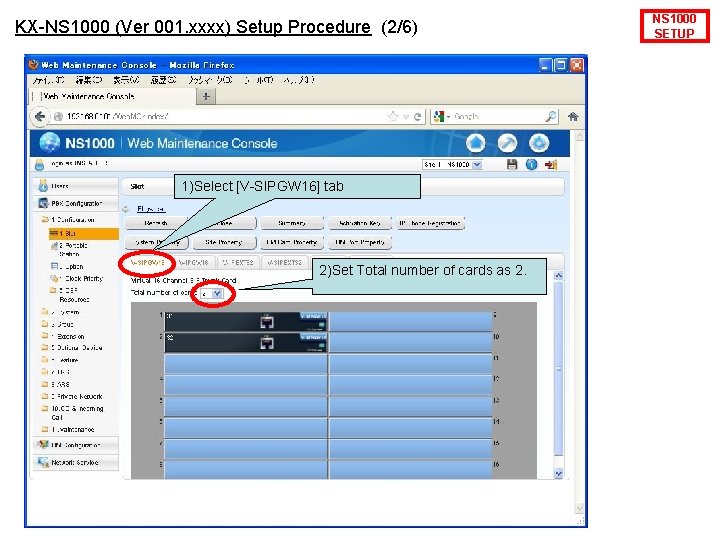Open the Site selector dropdown

(452, 164)
